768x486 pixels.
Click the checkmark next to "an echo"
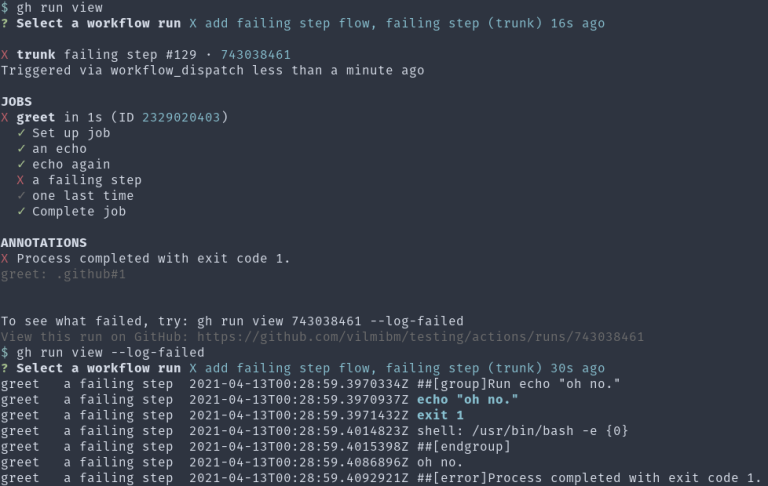tap(21, 149)
